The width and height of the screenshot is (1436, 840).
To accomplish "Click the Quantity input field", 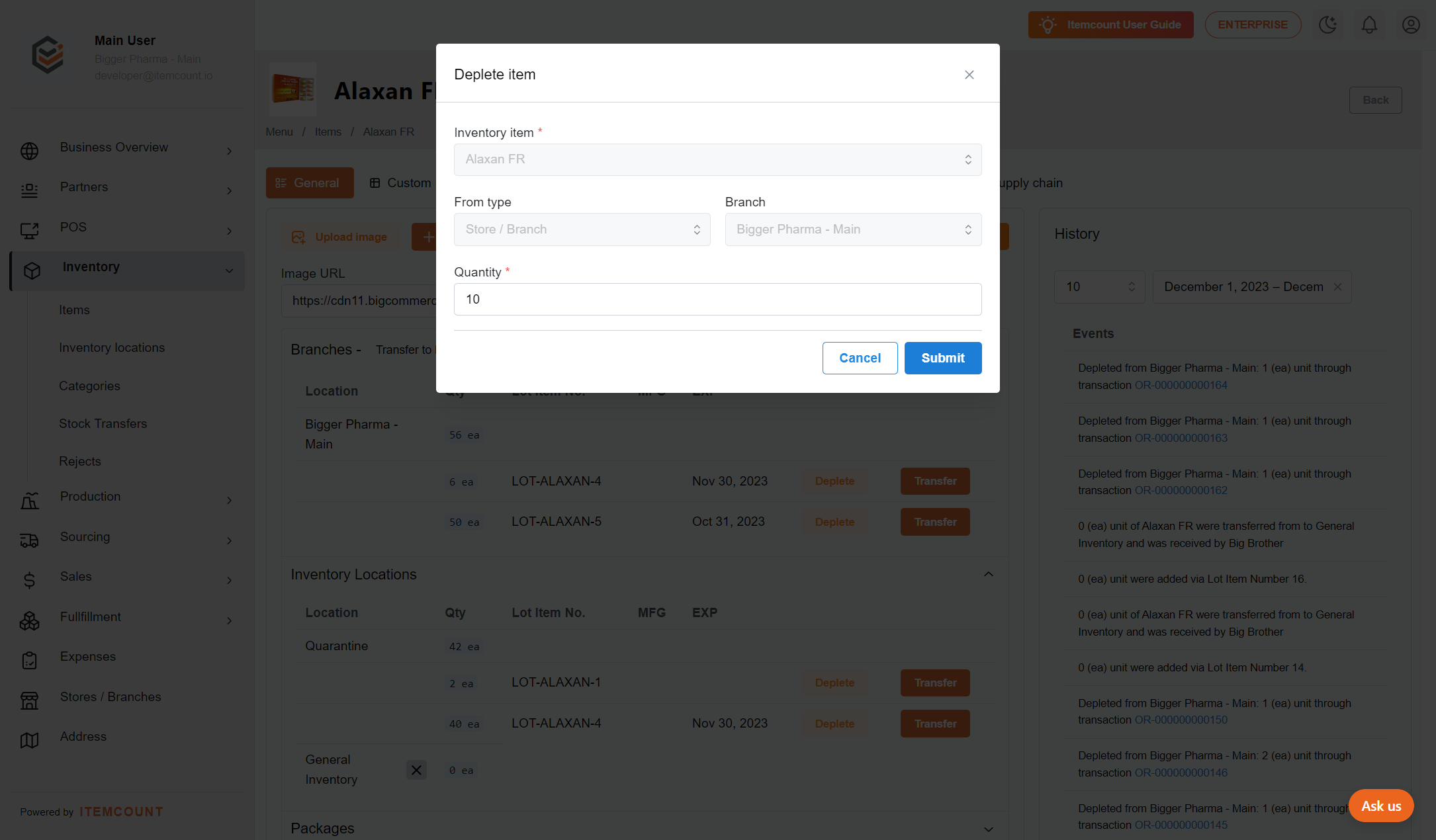I will [x=717, y=299].
